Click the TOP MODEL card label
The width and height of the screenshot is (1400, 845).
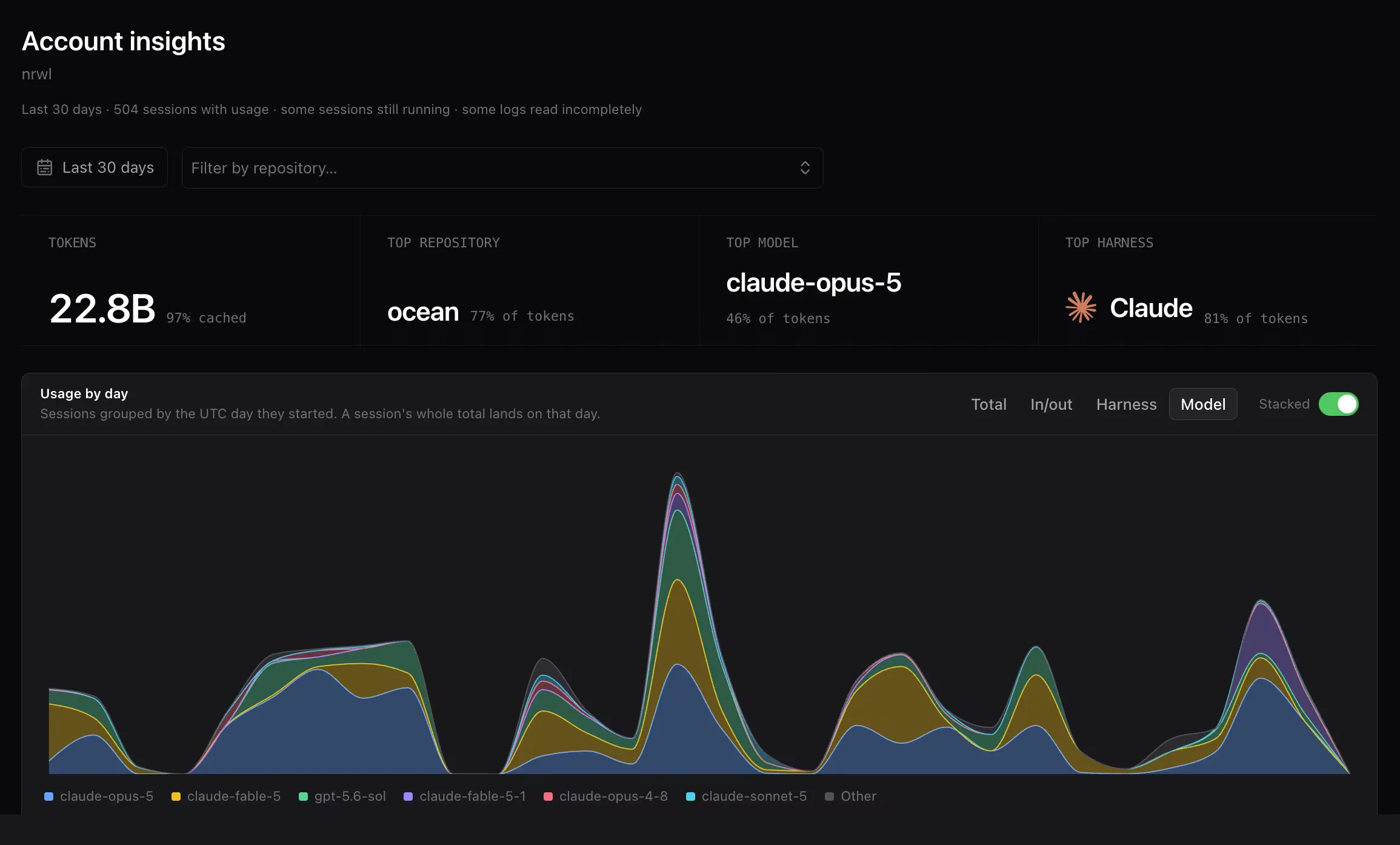pyautogui.click(x=762, y=242)
